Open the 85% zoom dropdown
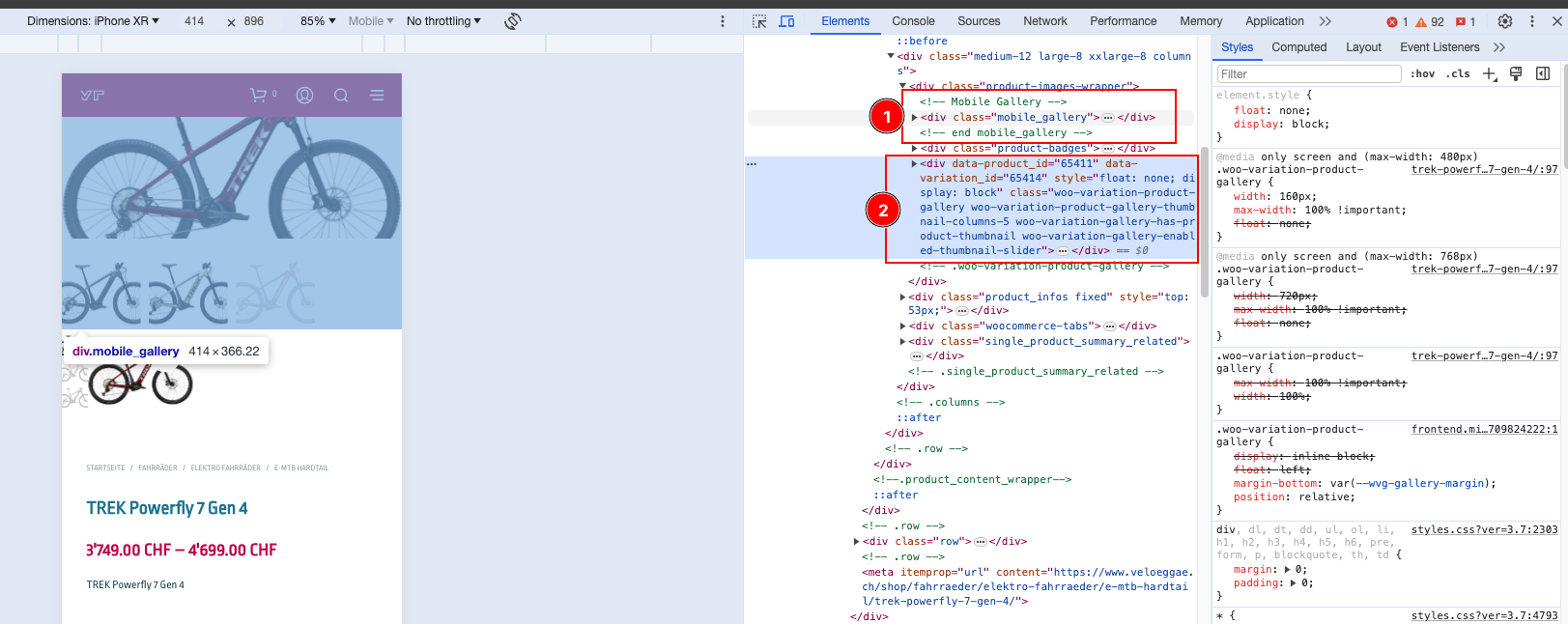This screenshot has width=1568, height=624. pos(318,21)
